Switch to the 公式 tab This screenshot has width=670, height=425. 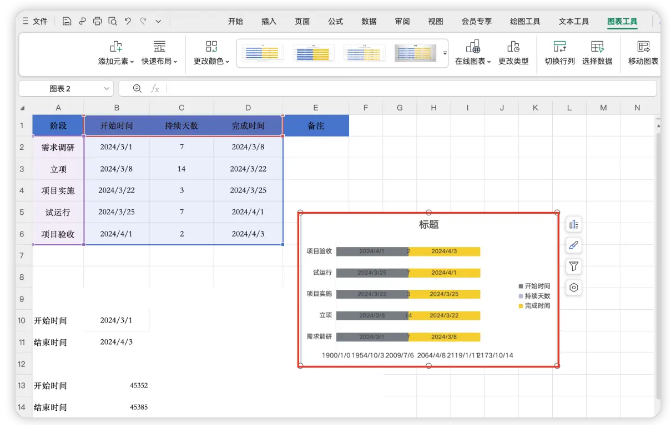[x=335, y=21]
